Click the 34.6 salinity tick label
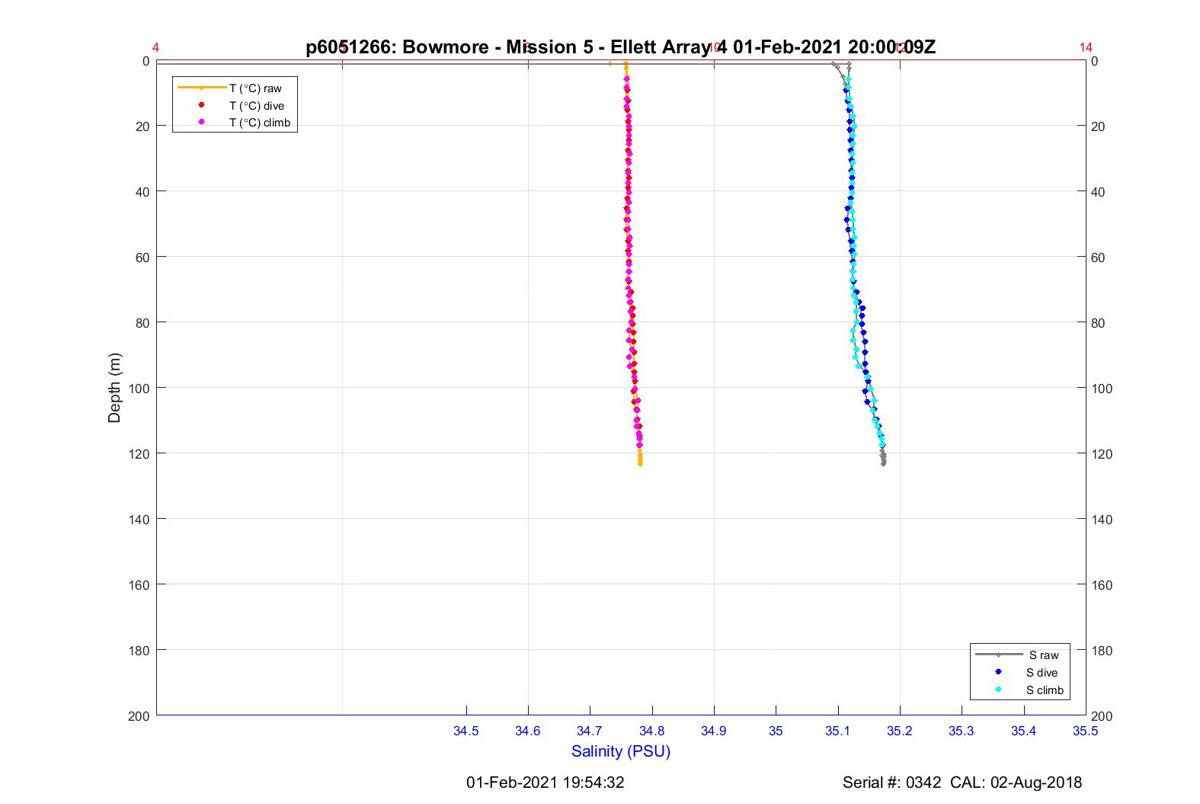1200x804 pixels. 528,731
